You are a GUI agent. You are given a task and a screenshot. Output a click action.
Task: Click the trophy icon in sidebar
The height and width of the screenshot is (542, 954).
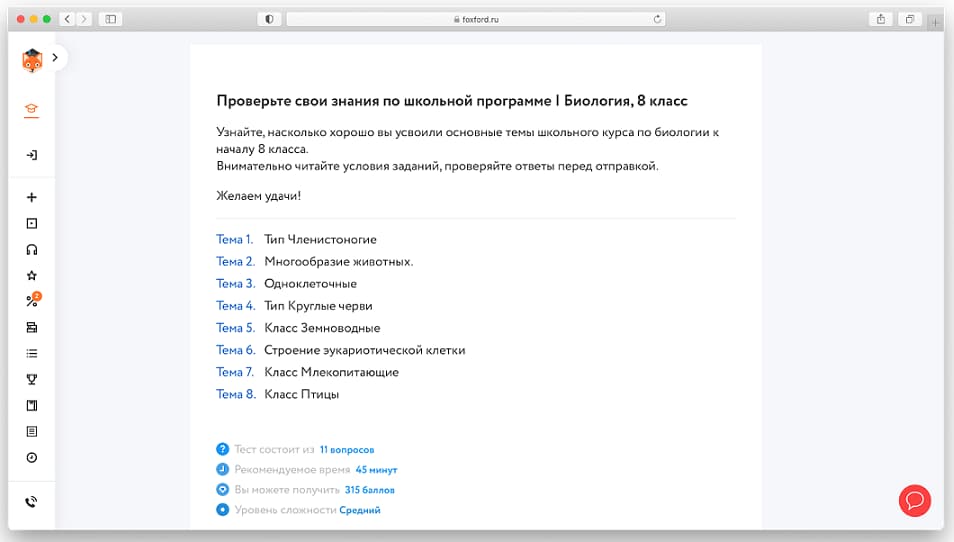pos(31,379)
